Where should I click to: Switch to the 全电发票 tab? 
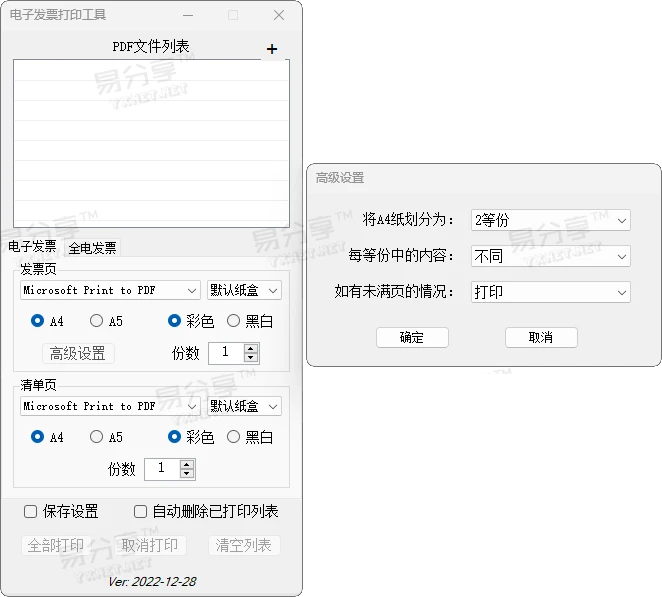(x=92, y=248)
